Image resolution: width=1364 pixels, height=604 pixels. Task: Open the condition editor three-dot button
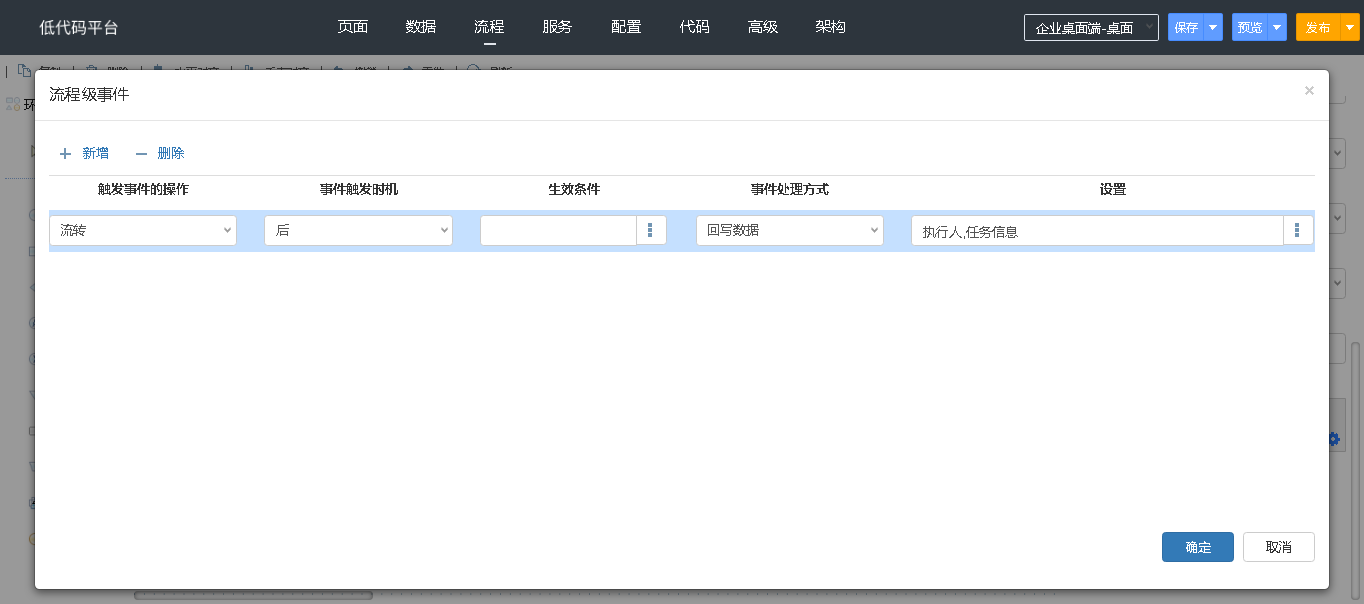[x=651, y=230]
